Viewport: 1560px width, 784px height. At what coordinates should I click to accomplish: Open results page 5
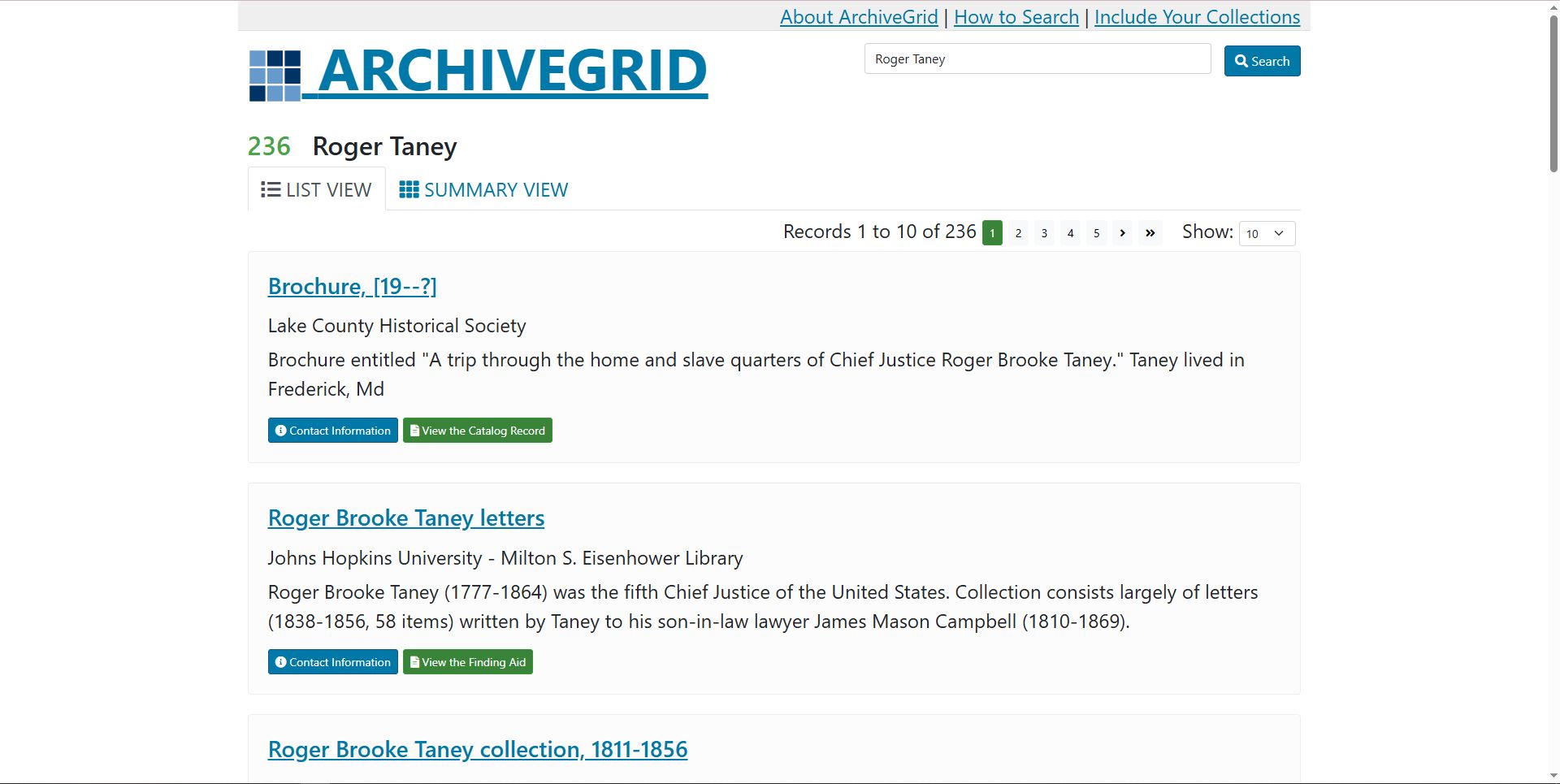[1096, 233]
